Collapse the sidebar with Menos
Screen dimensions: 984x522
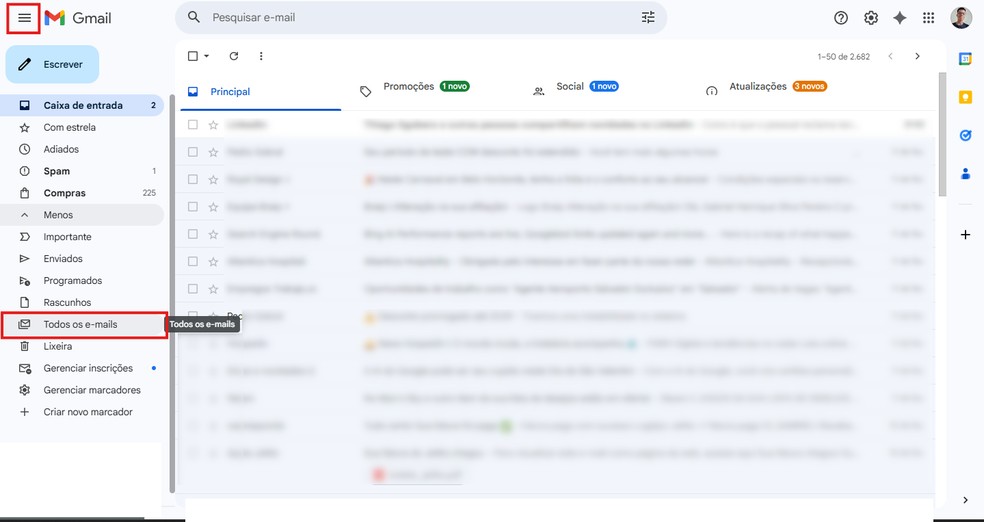(x=82, y=215)
